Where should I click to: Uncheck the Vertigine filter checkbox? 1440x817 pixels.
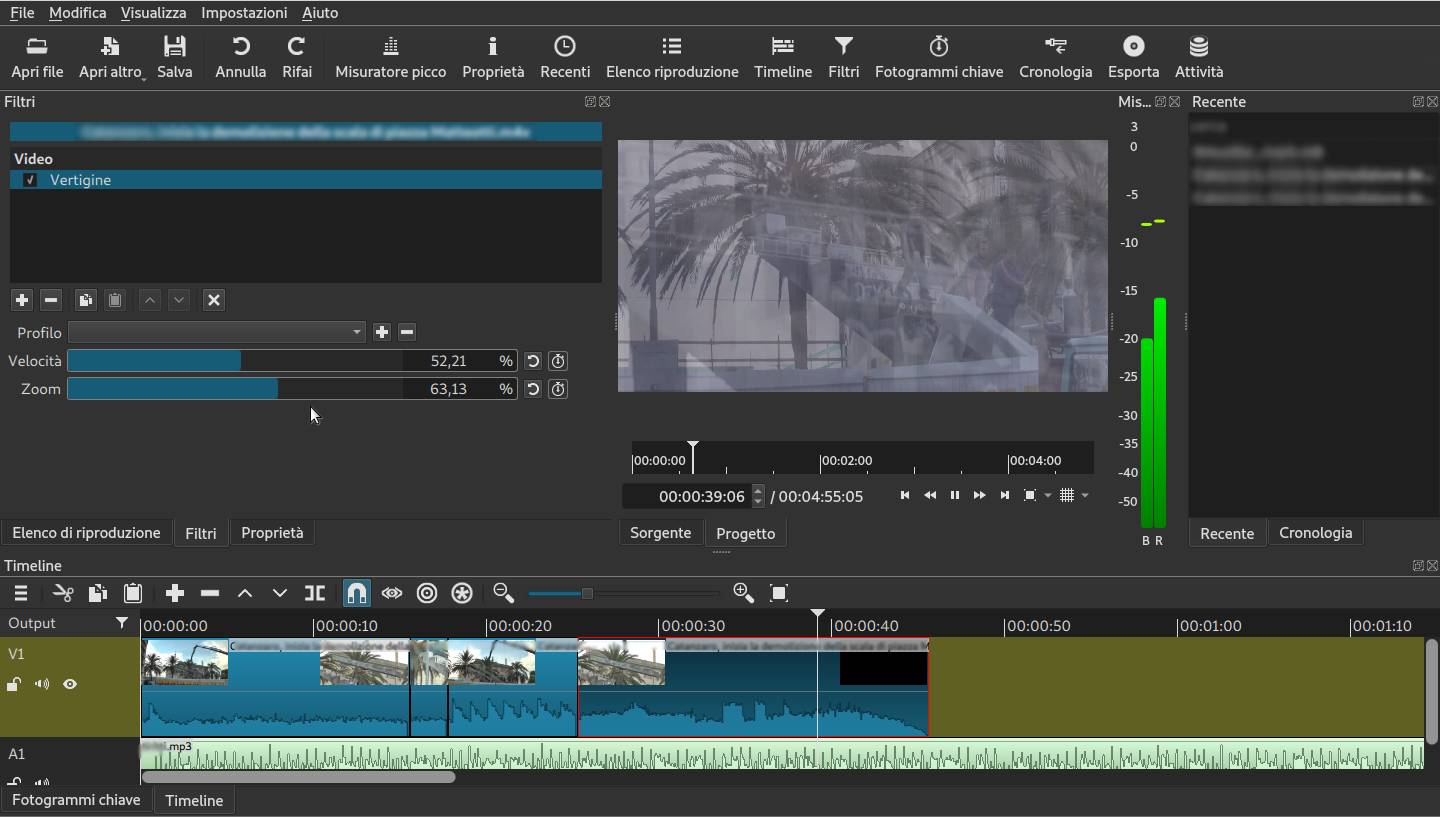tap(30, 180)
